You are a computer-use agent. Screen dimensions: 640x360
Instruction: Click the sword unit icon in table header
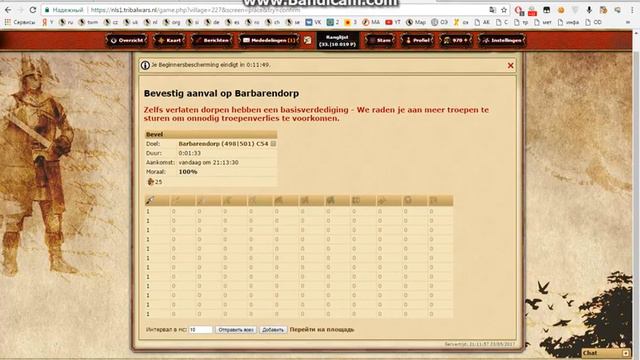tap(176, 200)
